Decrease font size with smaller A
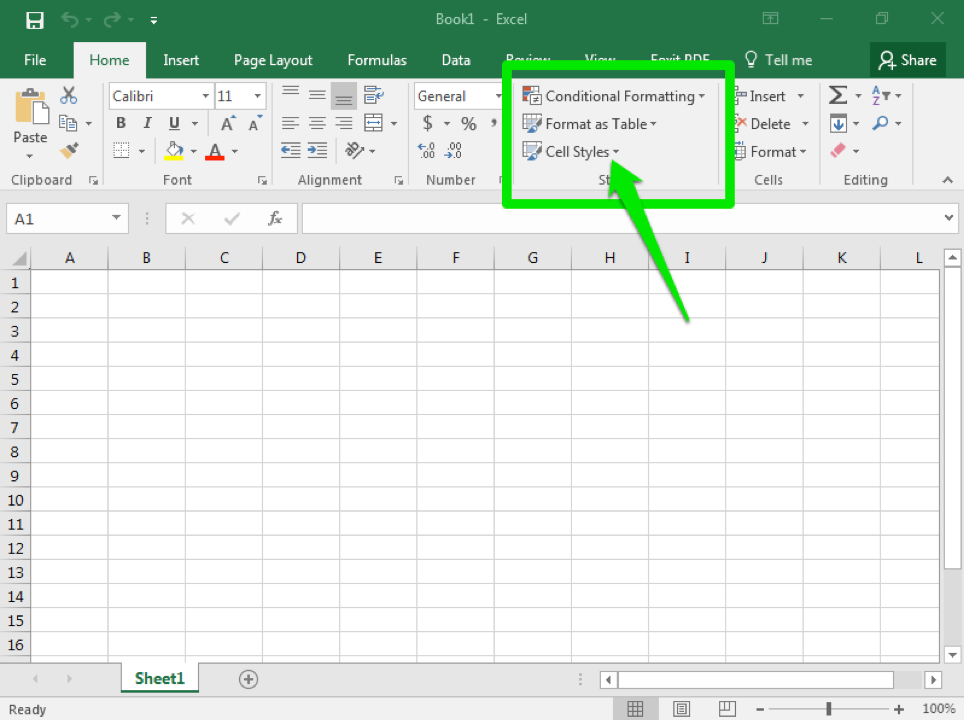 (x=255, y=123)
